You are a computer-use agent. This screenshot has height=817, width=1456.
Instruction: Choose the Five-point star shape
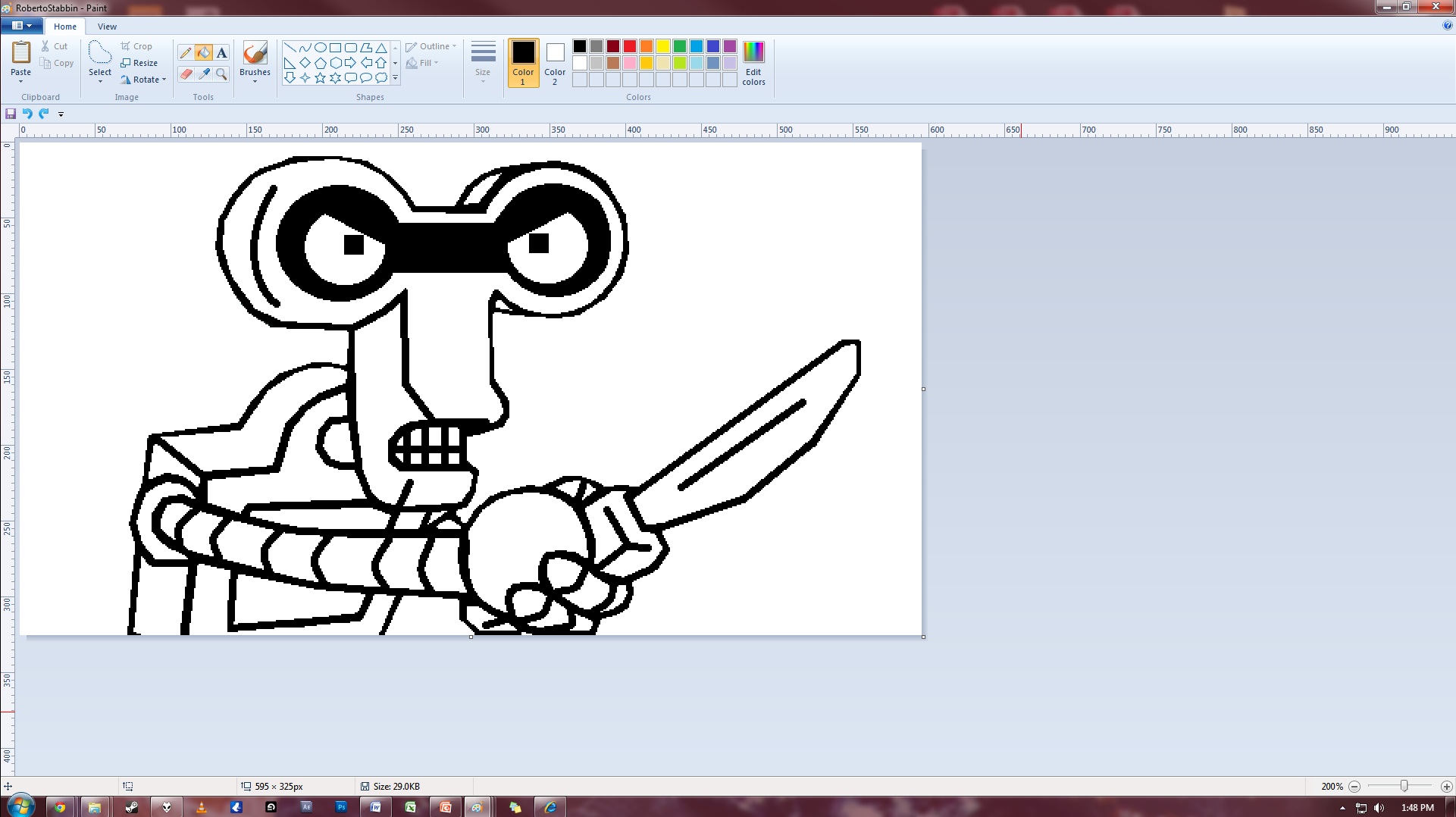click(320, 77)
